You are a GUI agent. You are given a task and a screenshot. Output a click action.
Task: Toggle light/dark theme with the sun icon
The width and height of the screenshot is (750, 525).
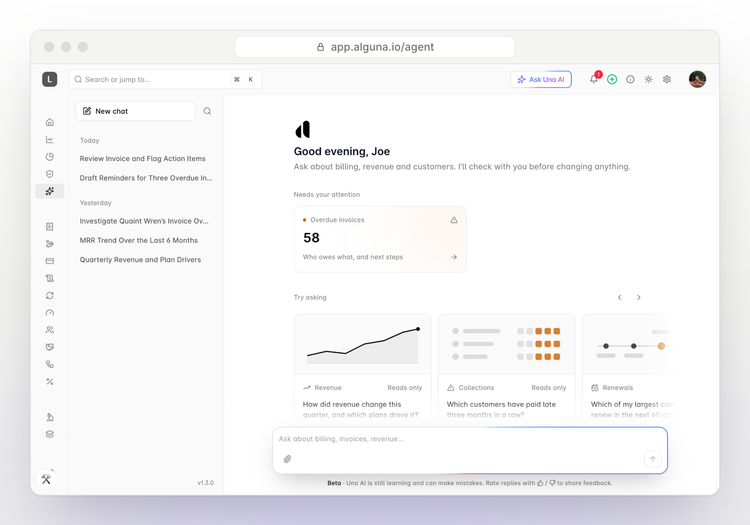pyautogui.click(x=649, y=79)
